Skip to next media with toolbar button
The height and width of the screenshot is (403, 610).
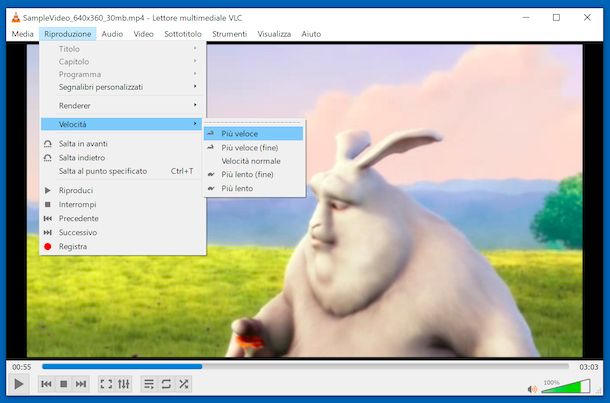81,384
